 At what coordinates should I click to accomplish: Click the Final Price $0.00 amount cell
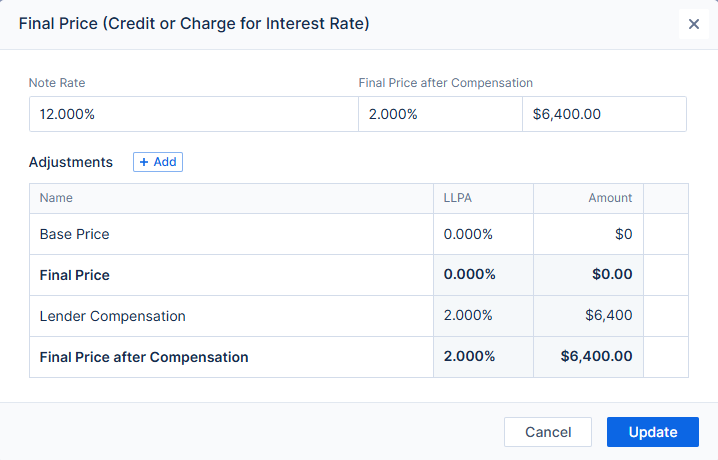[x=588, y=275]
